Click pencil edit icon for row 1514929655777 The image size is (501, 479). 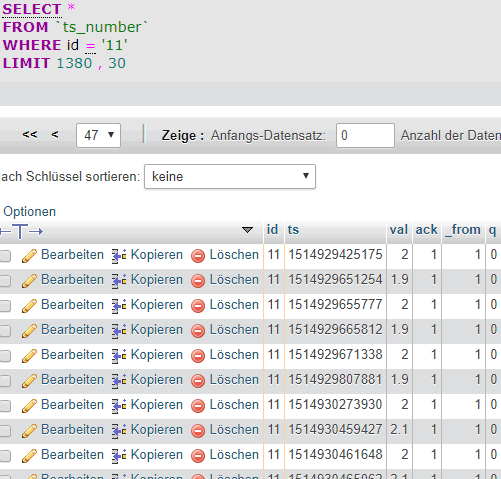tap(29, 306)
